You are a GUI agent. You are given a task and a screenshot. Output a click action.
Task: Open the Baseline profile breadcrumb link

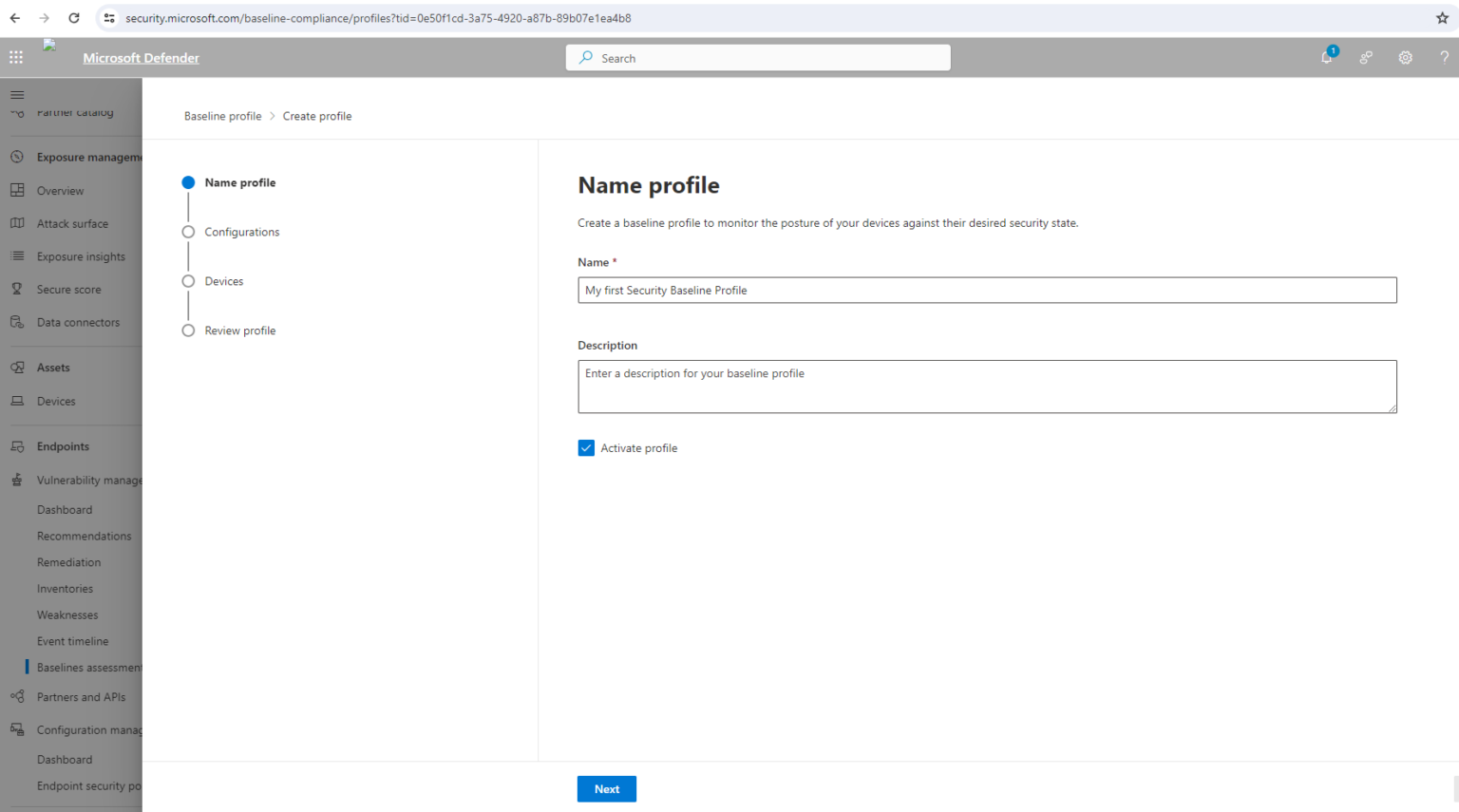222,115
